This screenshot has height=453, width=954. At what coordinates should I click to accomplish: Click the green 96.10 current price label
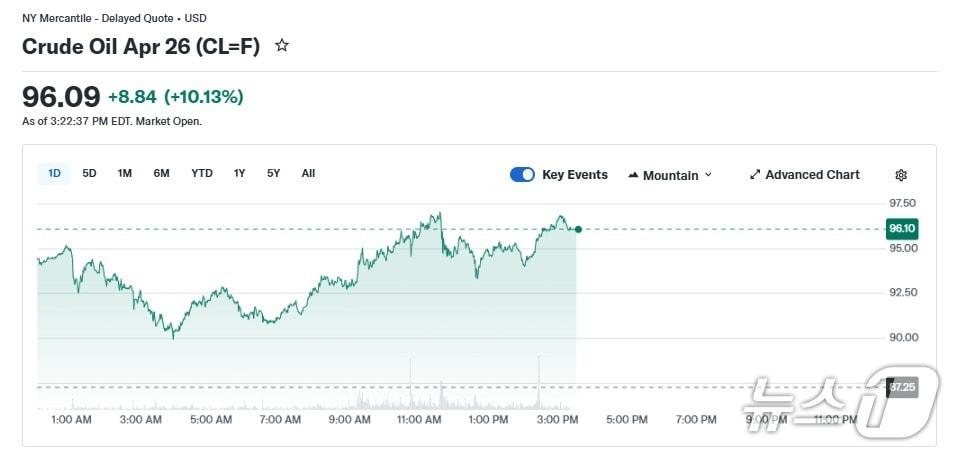coord(902,229)
